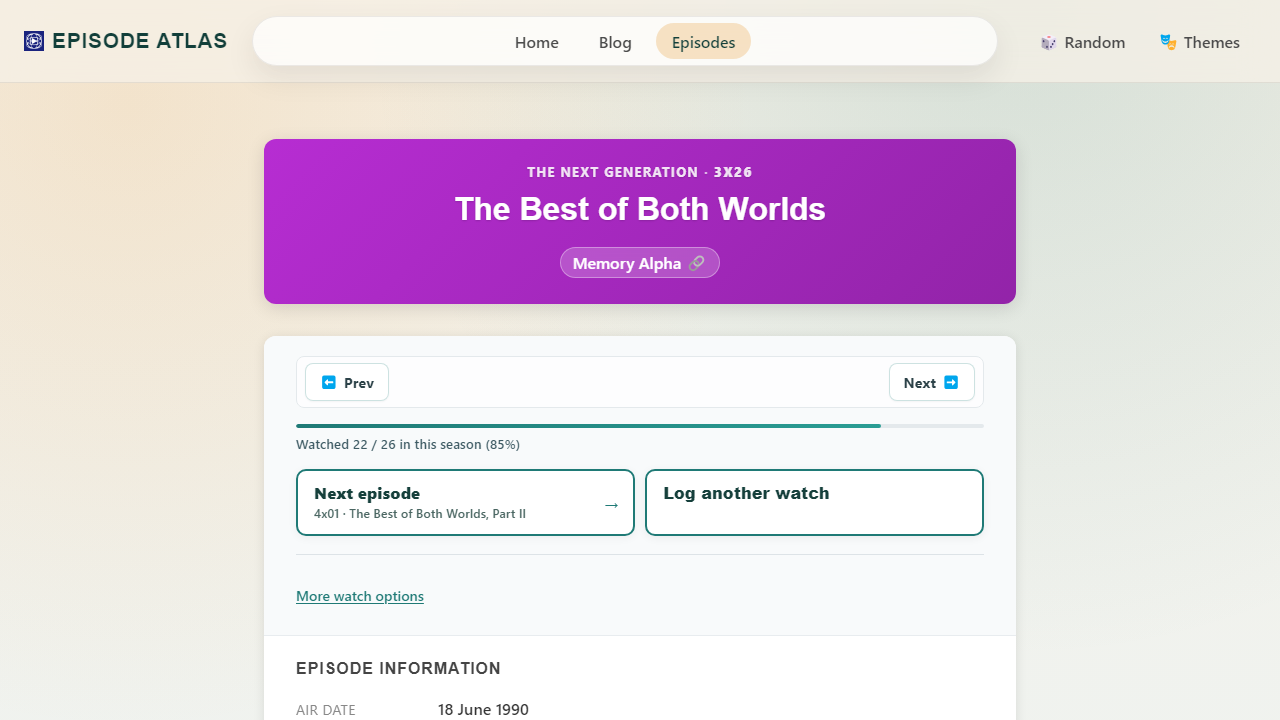
Task: Open the Blog page from the navigation
Action: (615, 42)
